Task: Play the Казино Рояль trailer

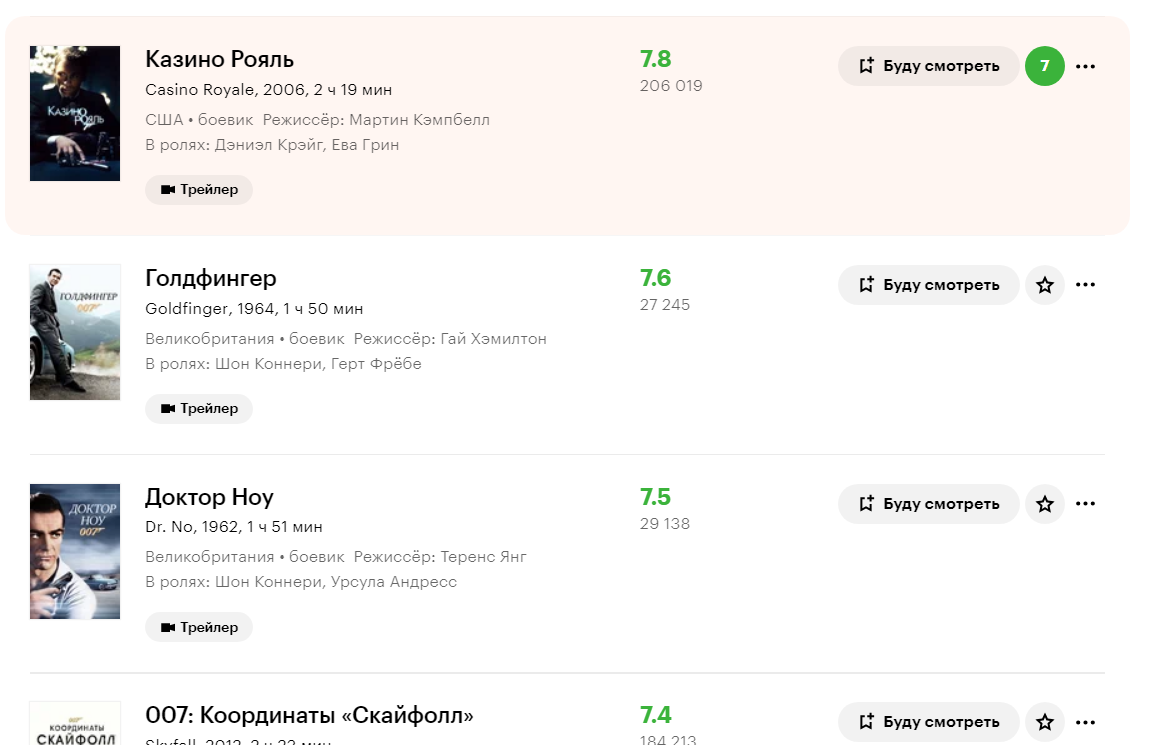Action: [199, 190]
